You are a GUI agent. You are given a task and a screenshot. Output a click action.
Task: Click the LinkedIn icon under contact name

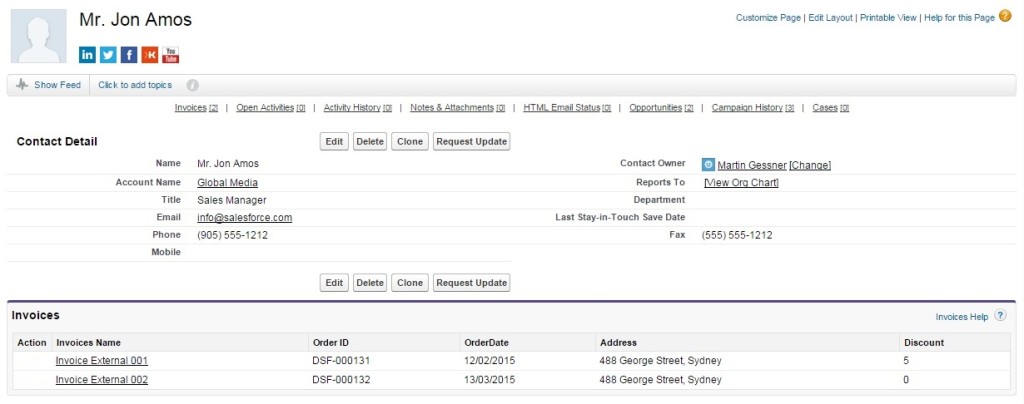tap(88, 55)
